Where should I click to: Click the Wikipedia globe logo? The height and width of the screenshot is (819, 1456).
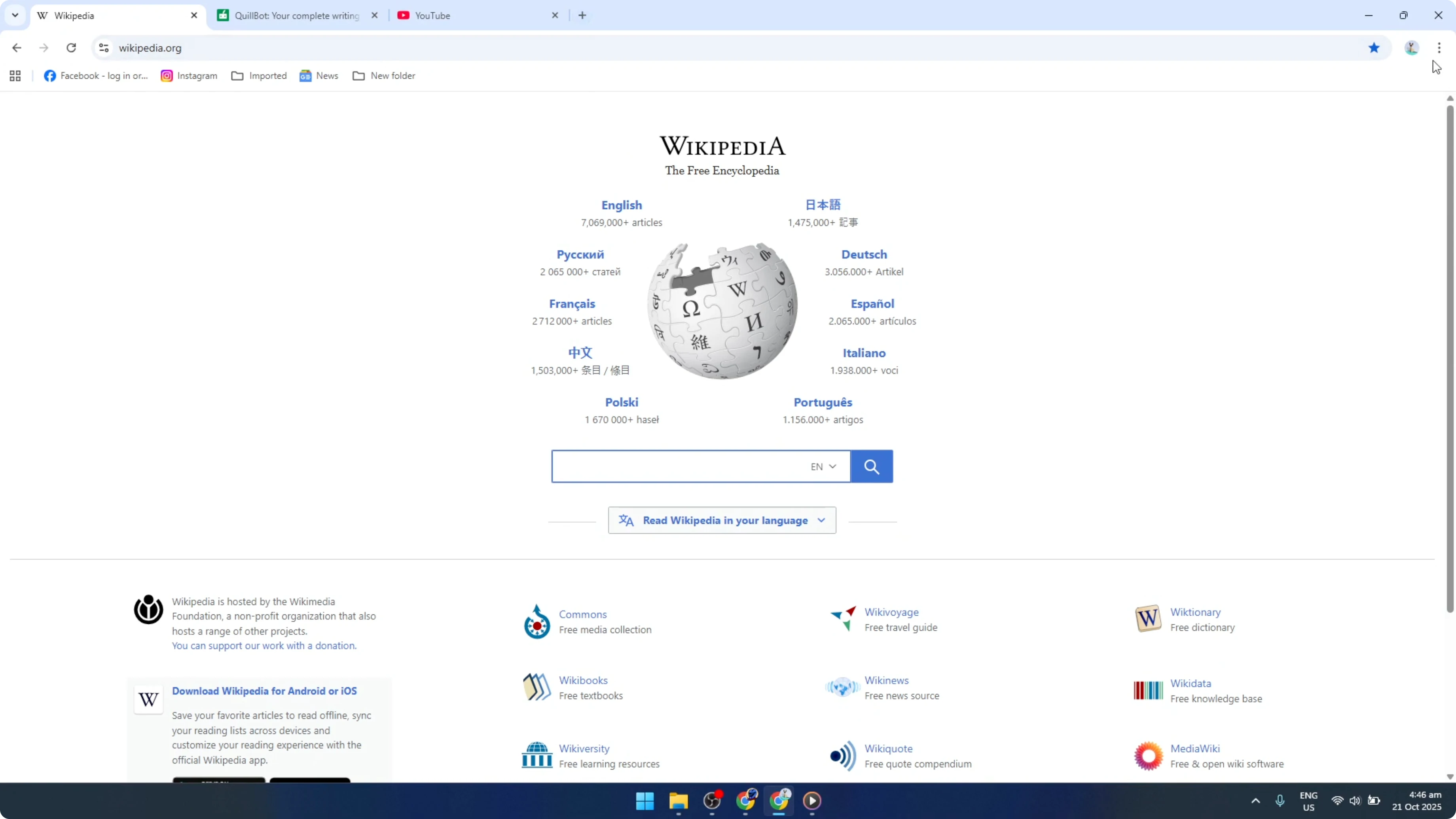tap(722, 311)
